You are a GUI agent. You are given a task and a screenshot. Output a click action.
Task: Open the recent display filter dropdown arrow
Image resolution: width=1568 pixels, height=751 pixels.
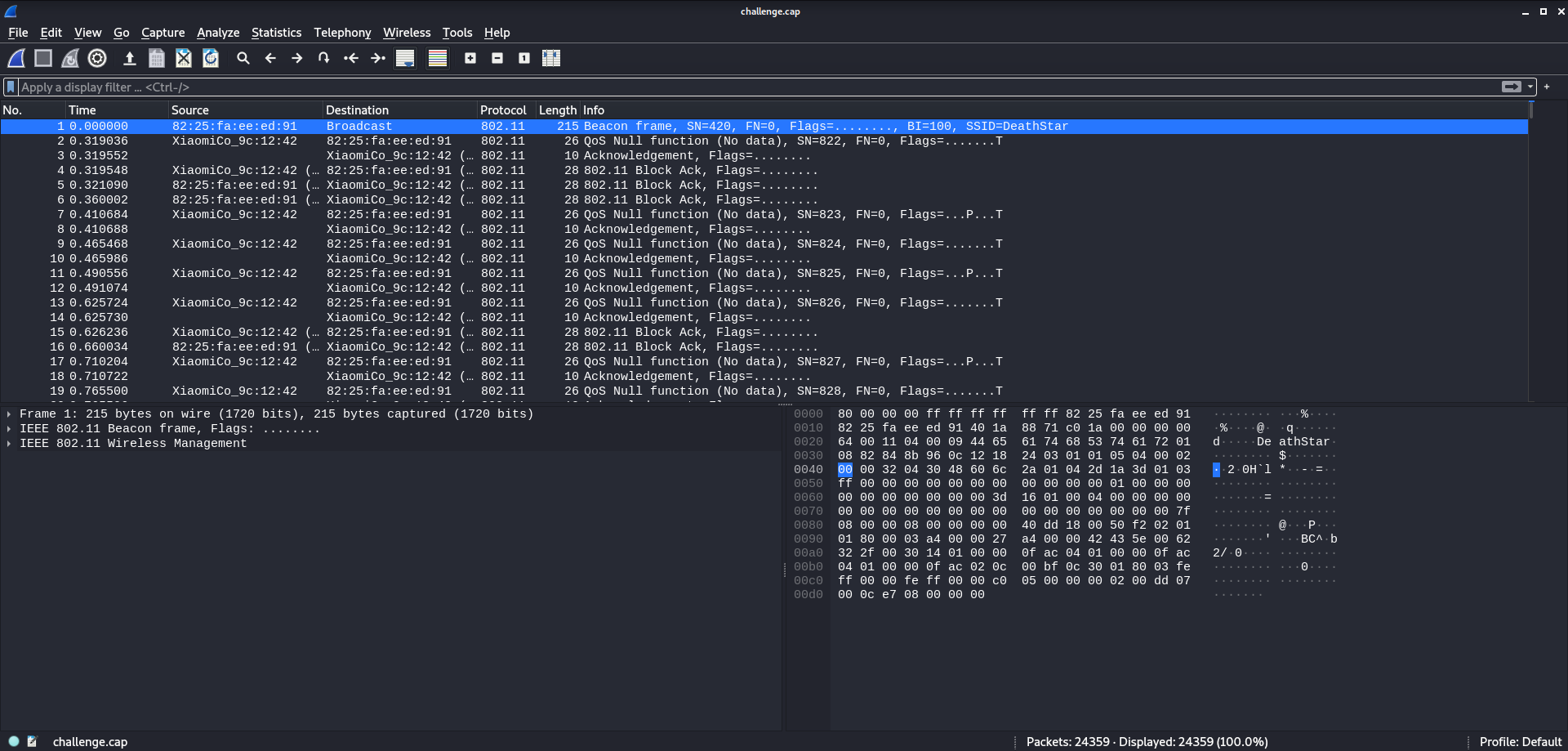pyautogui.click(x=1530, y=87)
